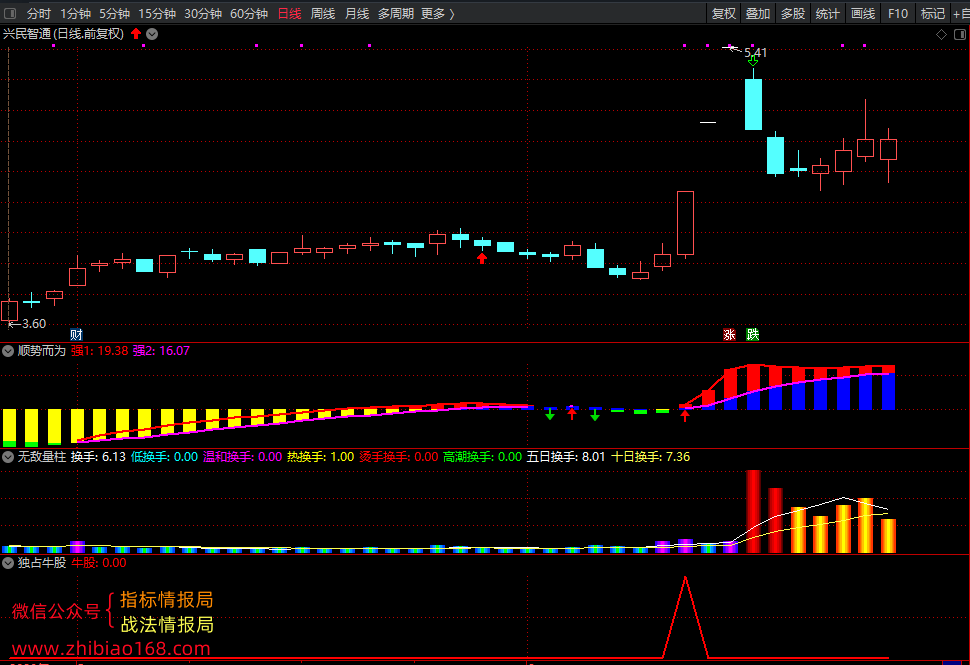
Task: Select the 30分钟 period
Action: [203, 14]
